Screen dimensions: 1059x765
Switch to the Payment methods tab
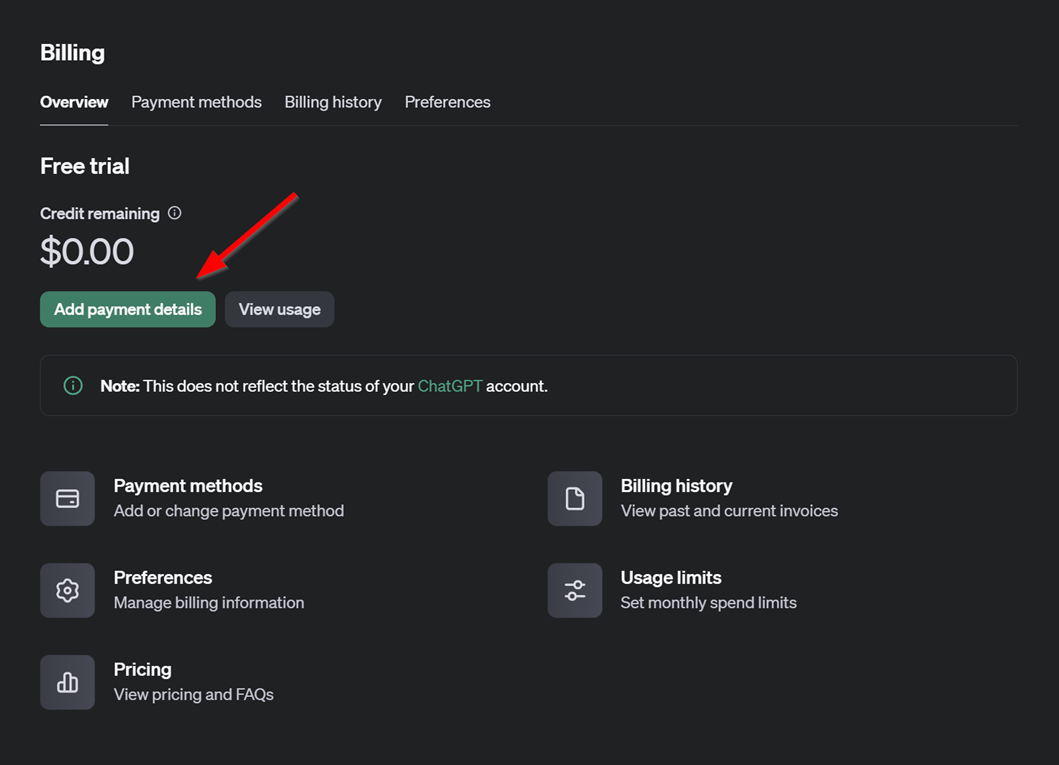tap(196, 102)
